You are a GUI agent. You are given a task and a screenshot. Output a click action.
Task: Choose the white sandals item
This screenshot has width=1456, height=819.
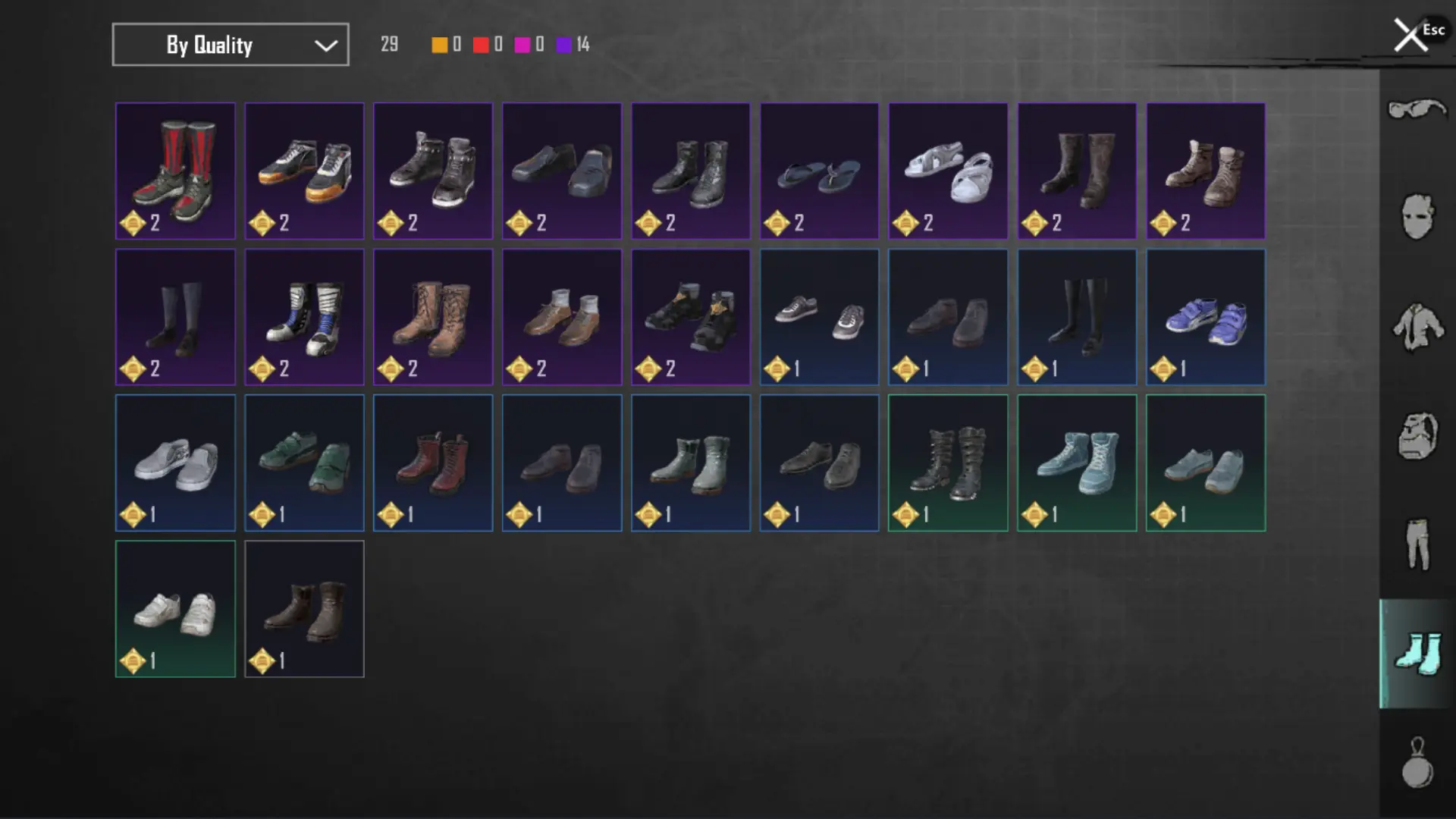(x=948, y=171)
